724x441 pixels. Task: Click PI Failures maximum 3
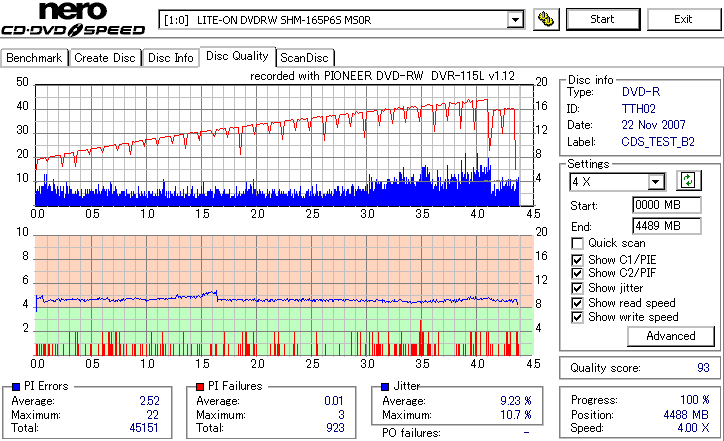pyautogui.click(x=342, y=415)
